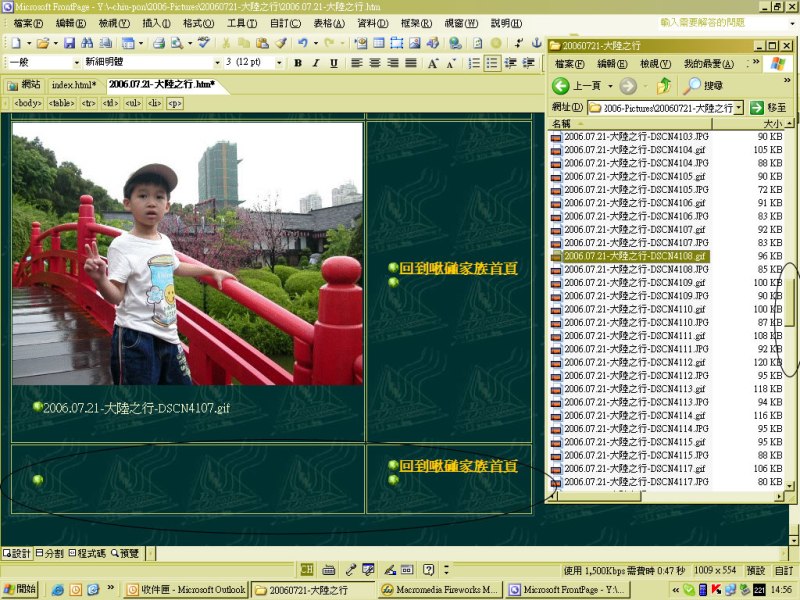
Task: Run the ABC spelling check
Action: point(204,43)
